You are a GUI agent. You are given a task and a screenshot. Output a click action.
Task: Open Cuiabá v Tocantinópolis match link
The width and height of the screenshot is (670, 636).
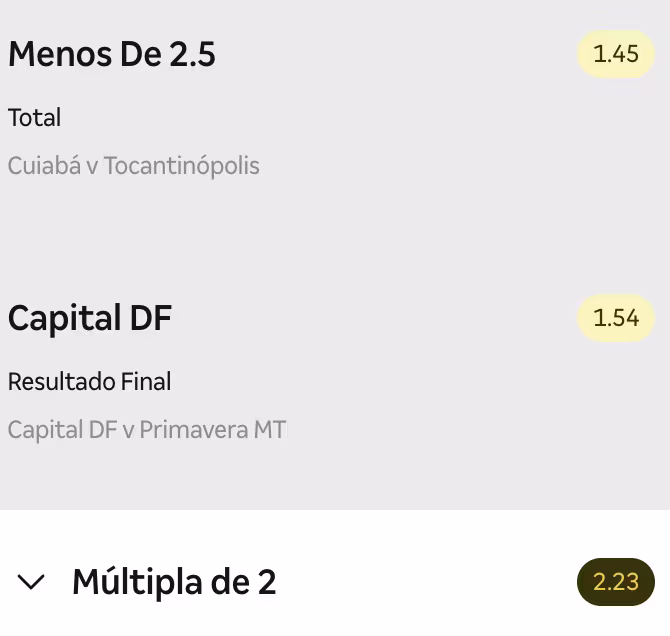click(x=134, y=166)
